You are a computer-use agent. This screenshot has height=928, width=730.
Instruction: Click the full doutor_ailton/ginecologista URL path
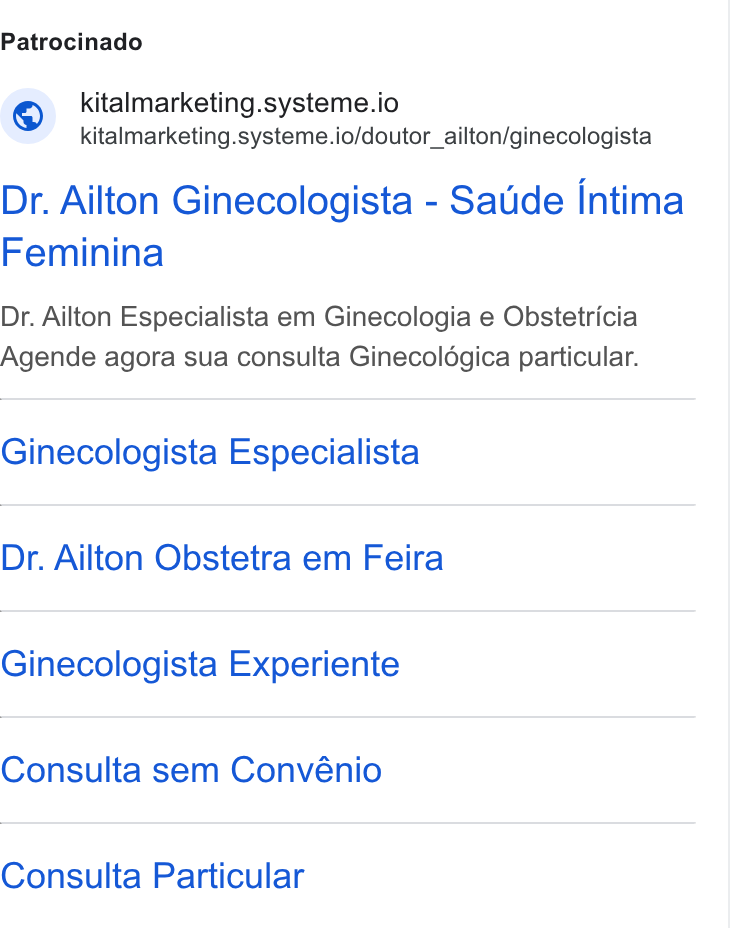pyautogui.click(x=366, y=136)
